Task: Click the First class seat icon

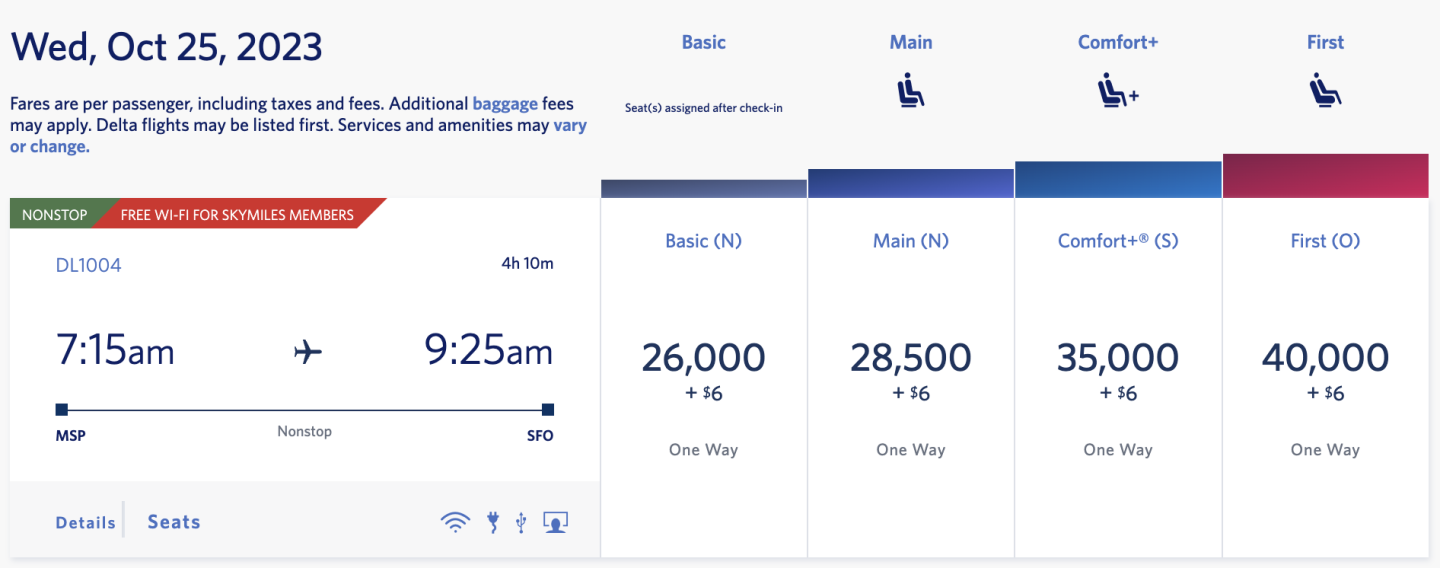Action: (1325, 91)
